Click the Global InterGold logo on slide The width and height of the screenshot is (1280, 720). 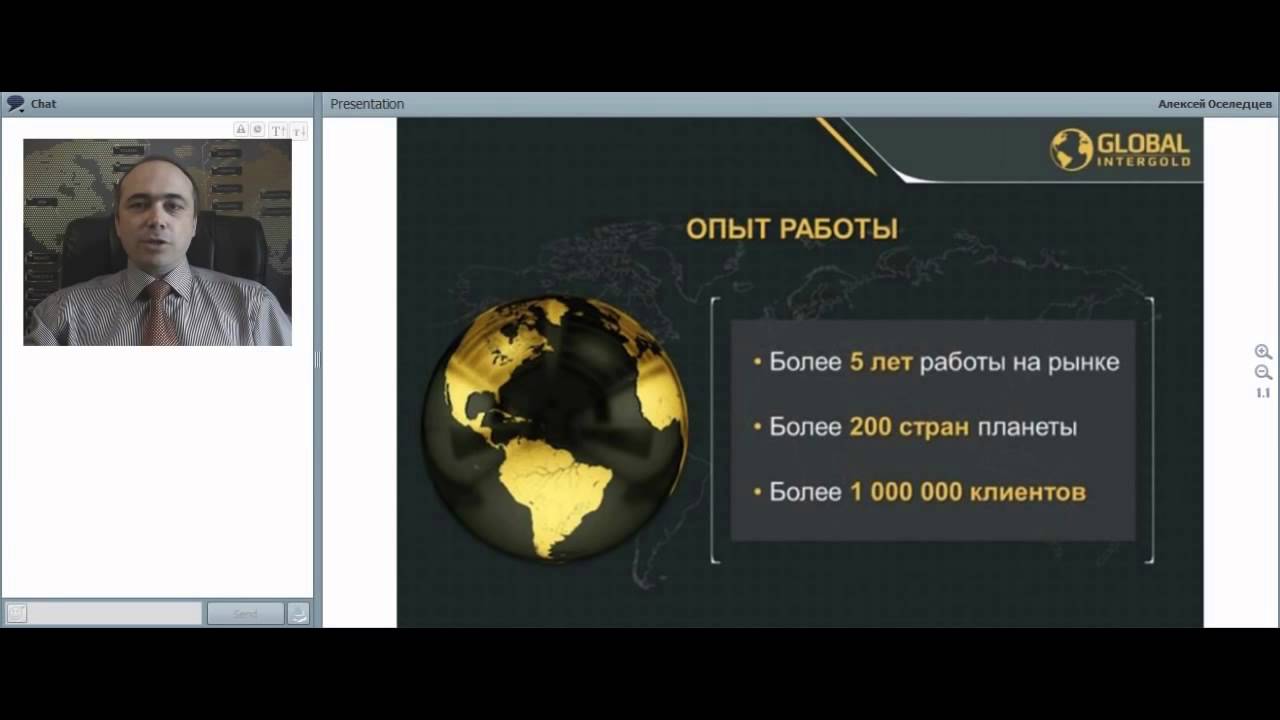pyautogui.click(x=1120, y=149)
